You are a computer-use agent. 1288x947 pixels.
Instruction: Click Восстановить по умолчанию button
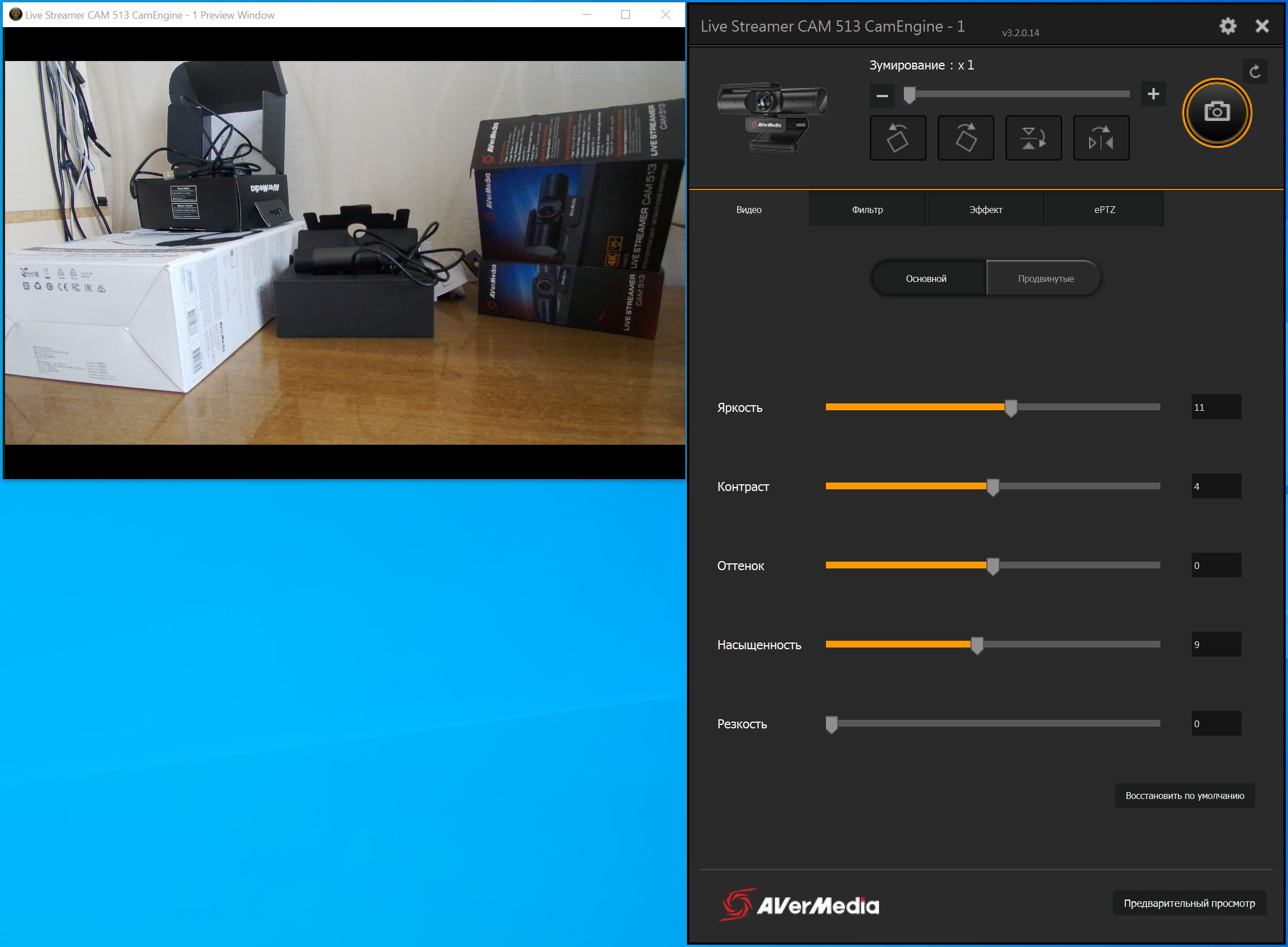pyautogui.click(x=1184, y=796)
